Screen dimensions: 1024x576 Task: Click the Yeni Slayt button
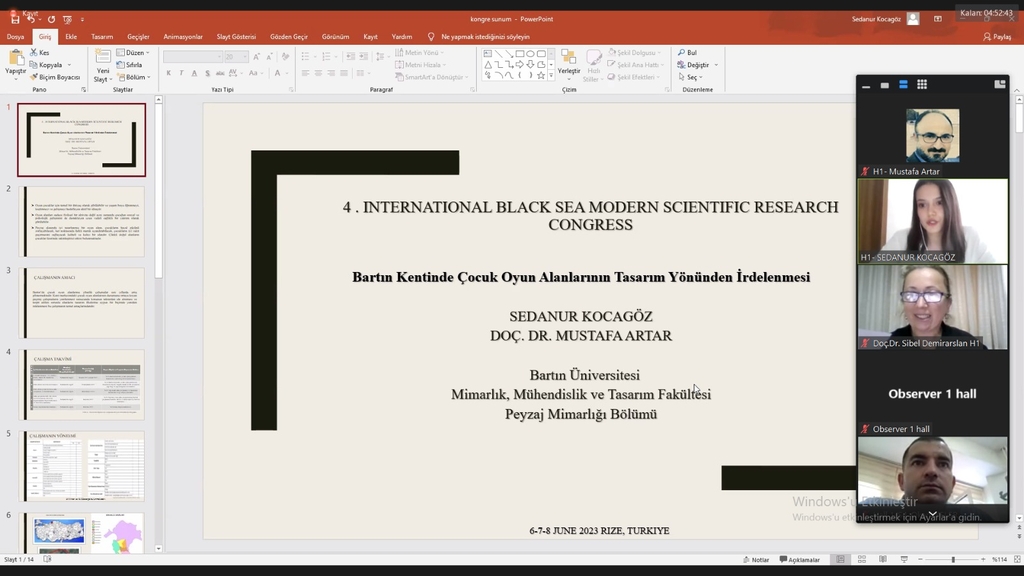[x=103, y=66]
